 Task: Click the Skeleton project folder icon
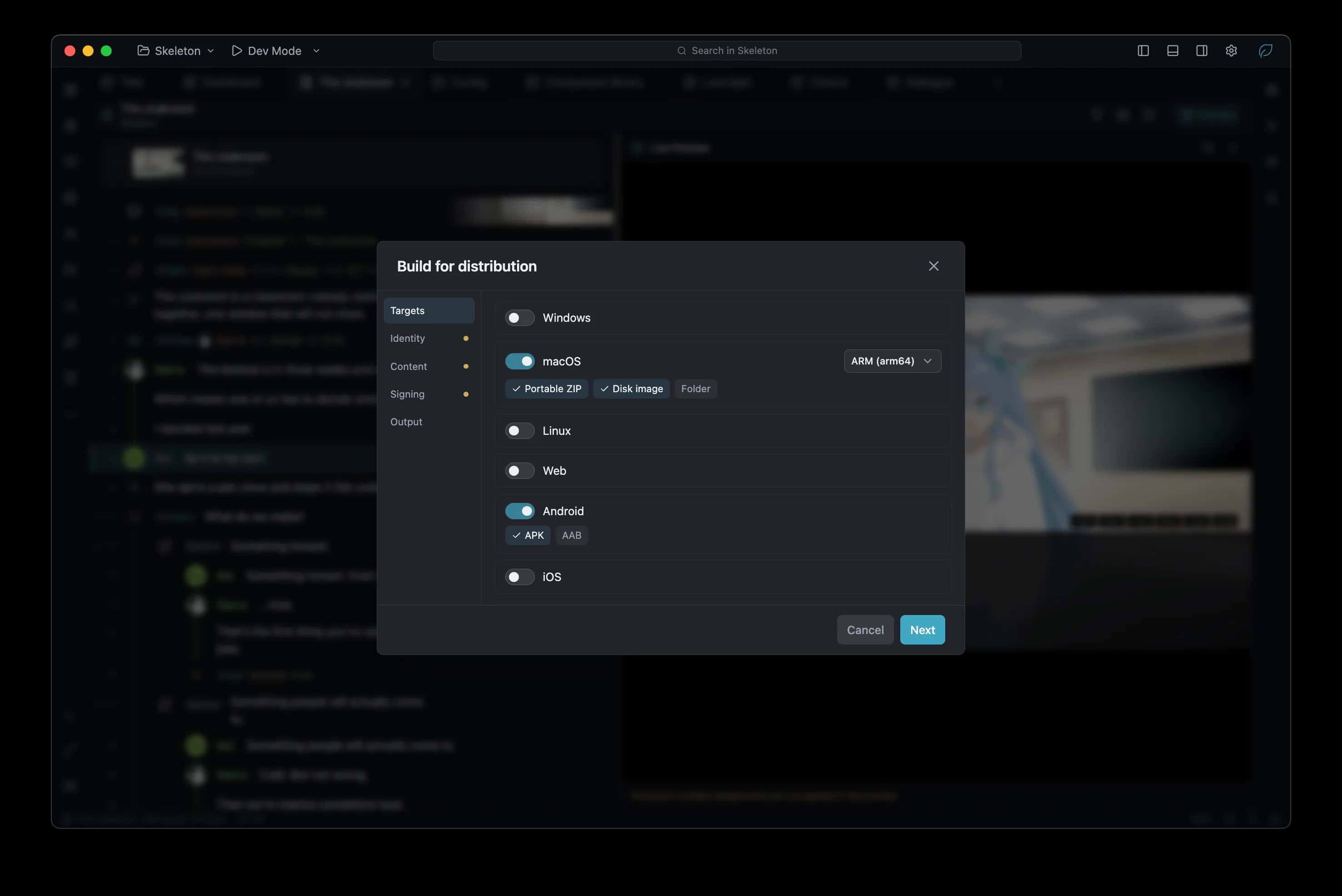tap(143, 51)
